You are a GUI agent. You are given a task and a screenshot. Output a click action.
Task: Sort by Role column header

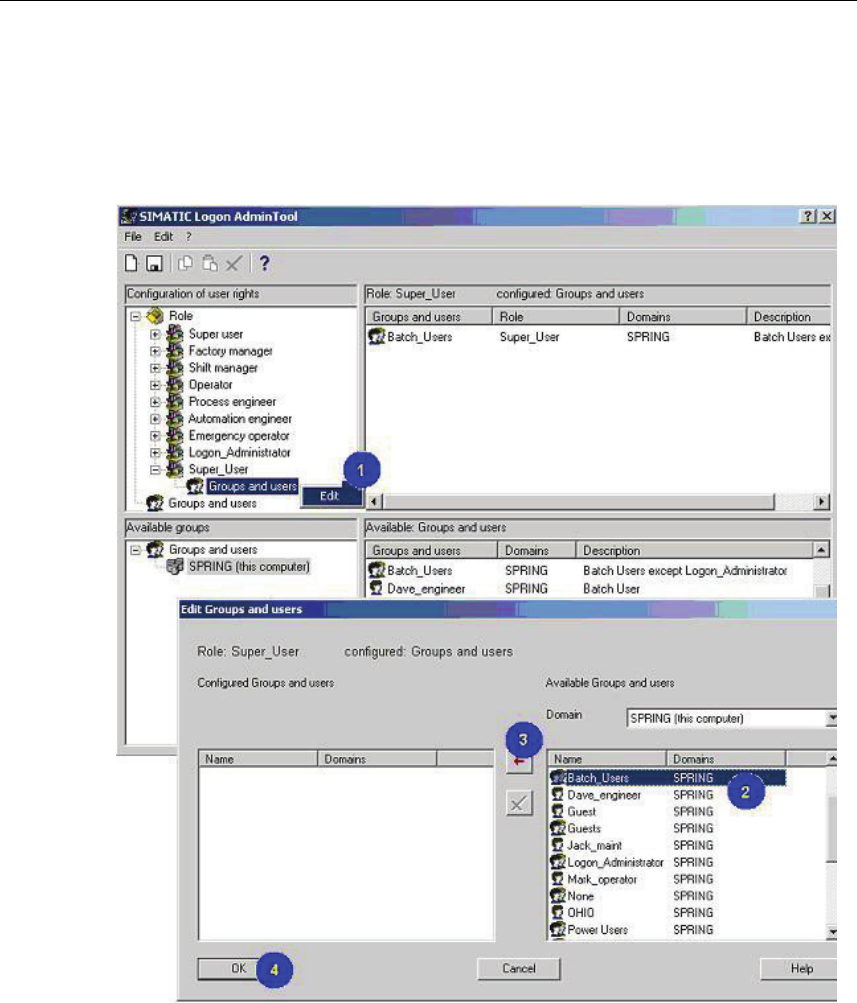pyautogui.click(x=555, y=317)
